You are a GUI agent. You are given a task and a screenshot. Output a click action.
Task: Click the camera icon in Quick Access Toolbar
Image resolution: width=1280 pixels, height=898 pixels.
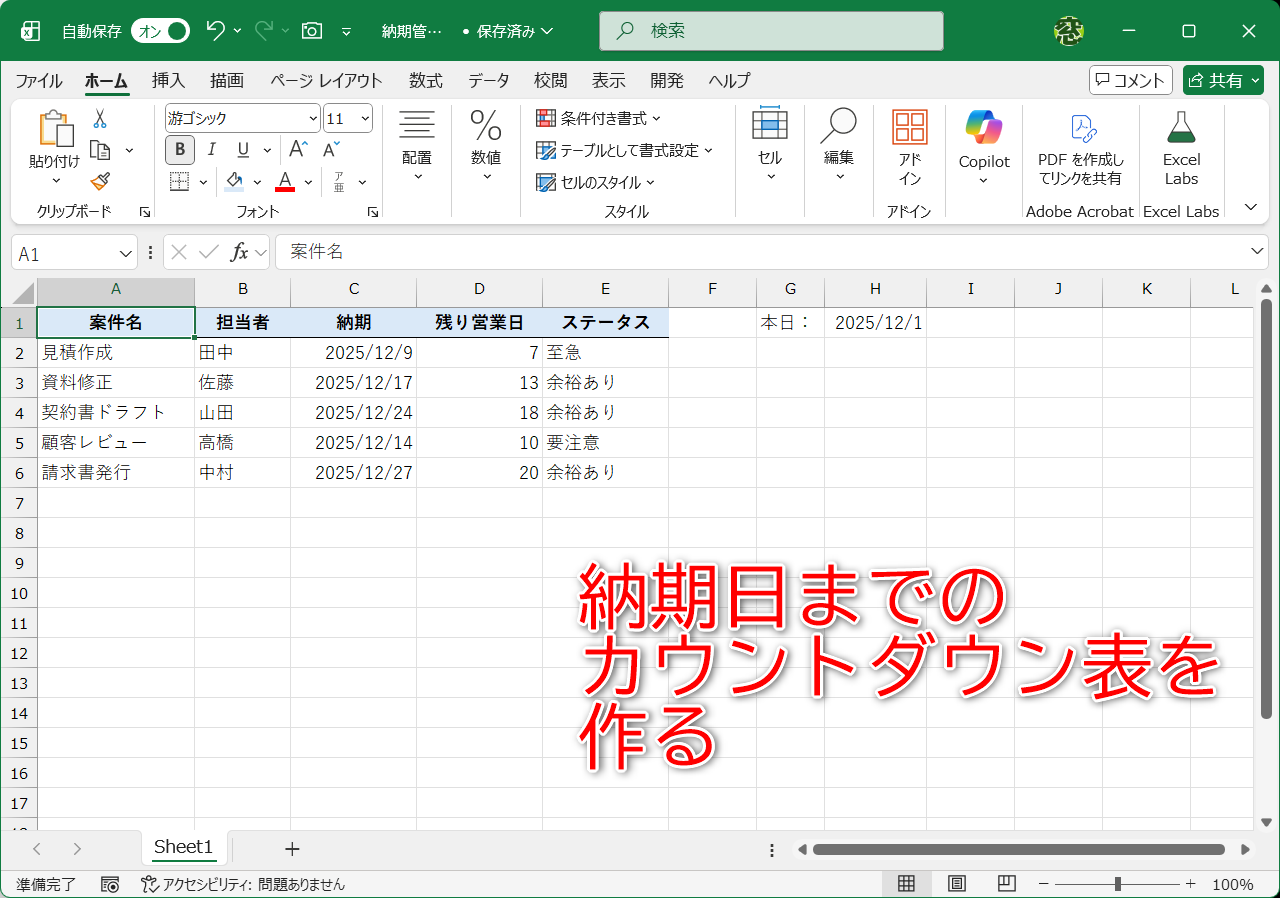310,30
